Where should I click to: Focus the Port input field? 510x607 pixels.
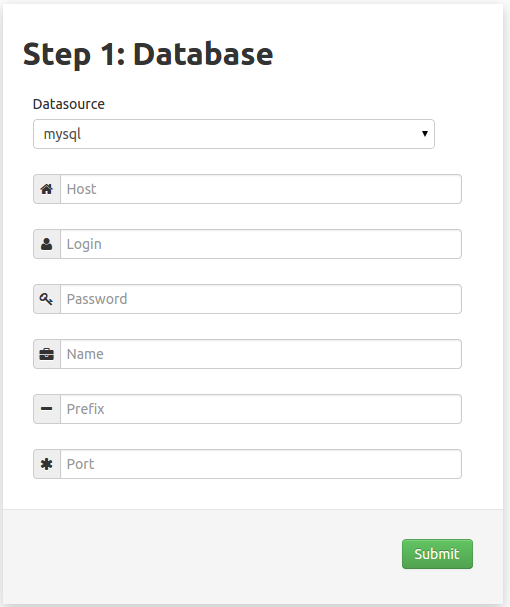coord(261,464)
